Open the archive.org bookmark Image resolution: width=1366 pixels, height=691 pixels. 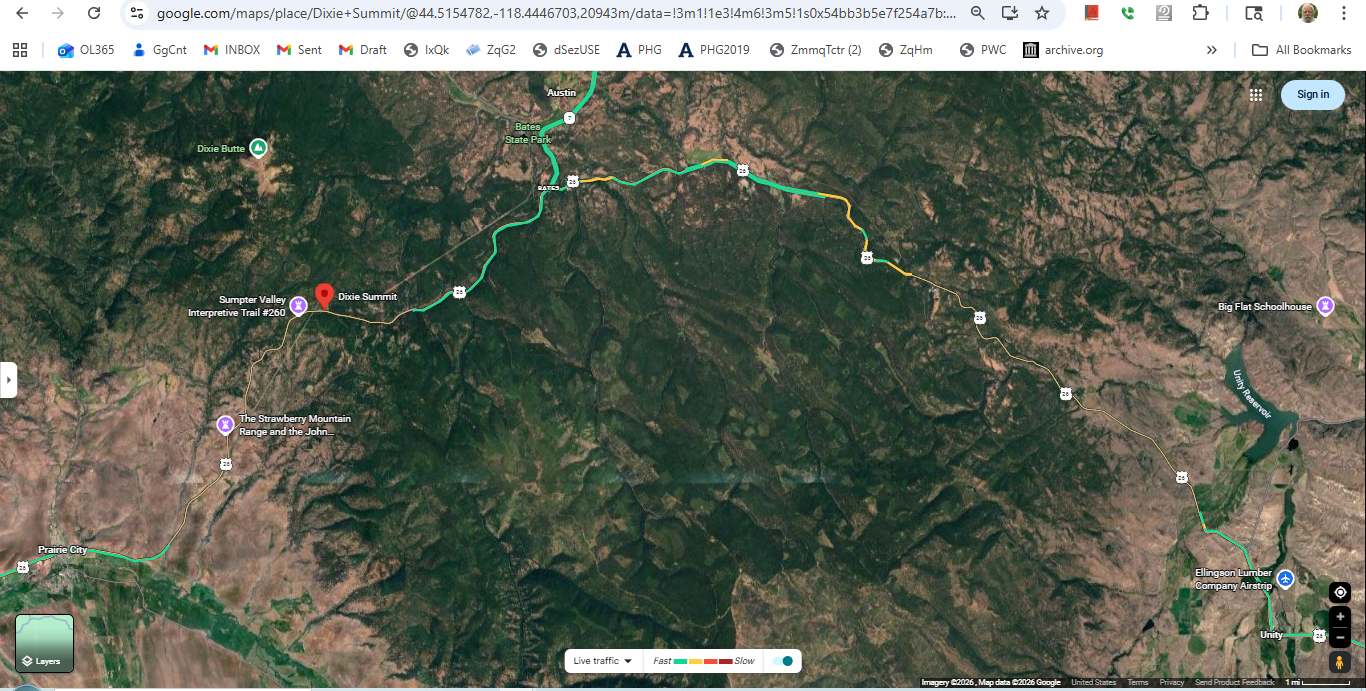pos(1063,50)
